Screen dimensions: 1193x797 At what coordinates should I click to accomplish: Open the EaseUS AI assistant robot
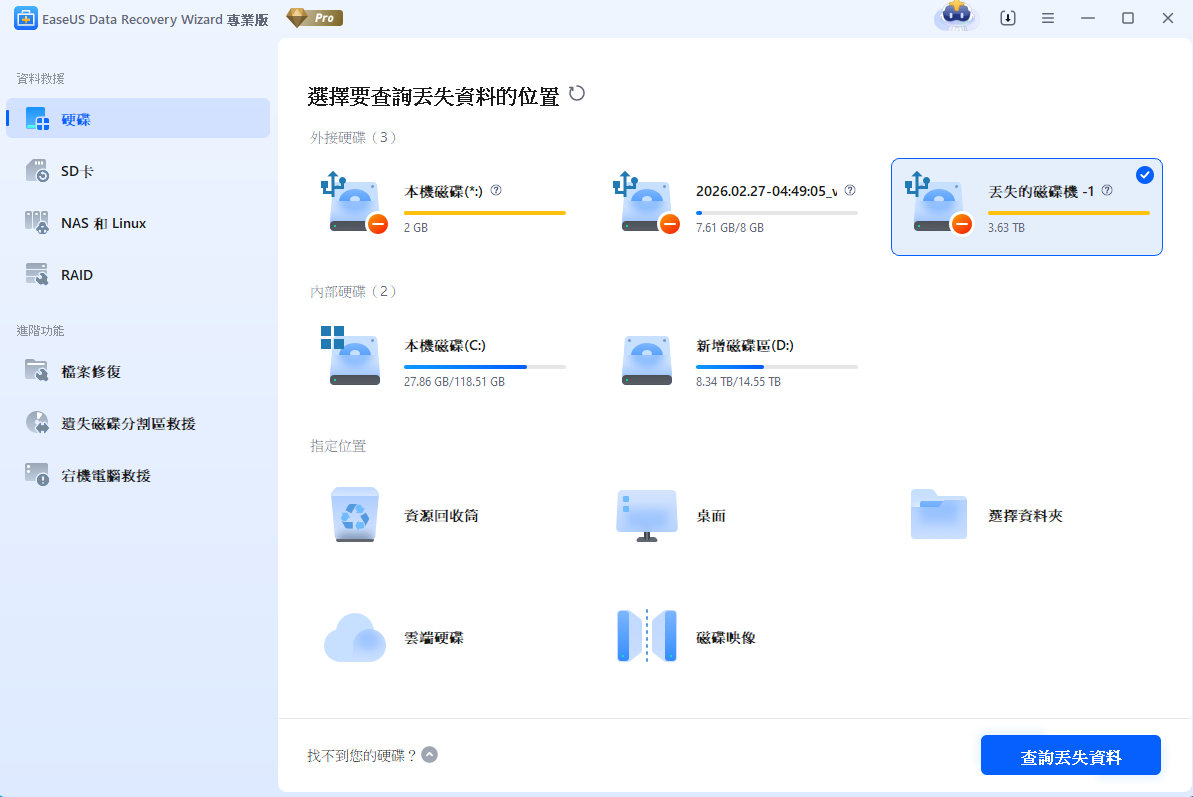[956, 18]
